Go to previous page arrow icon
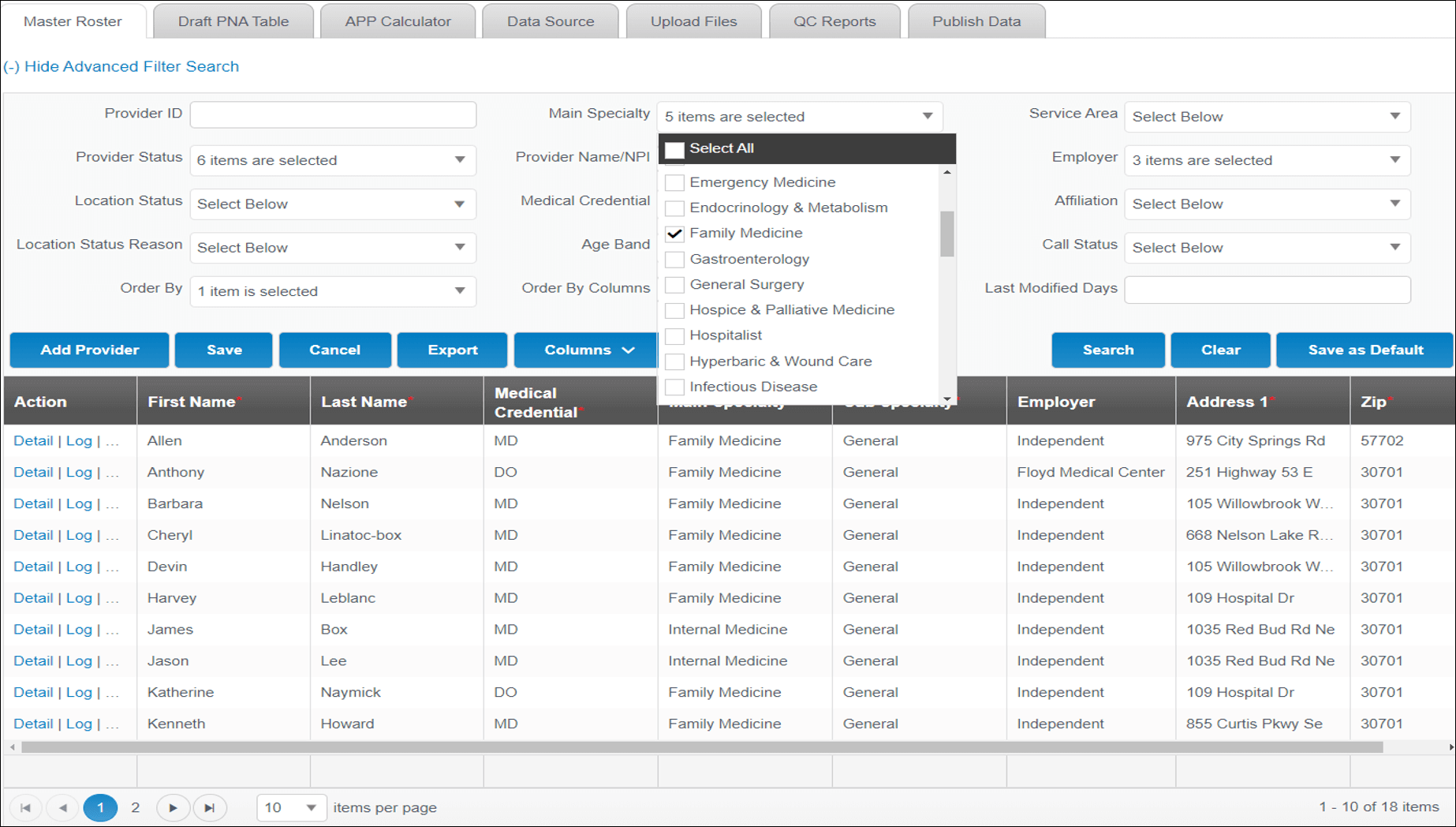The image size is (1456, 827). tap(63, 807)
